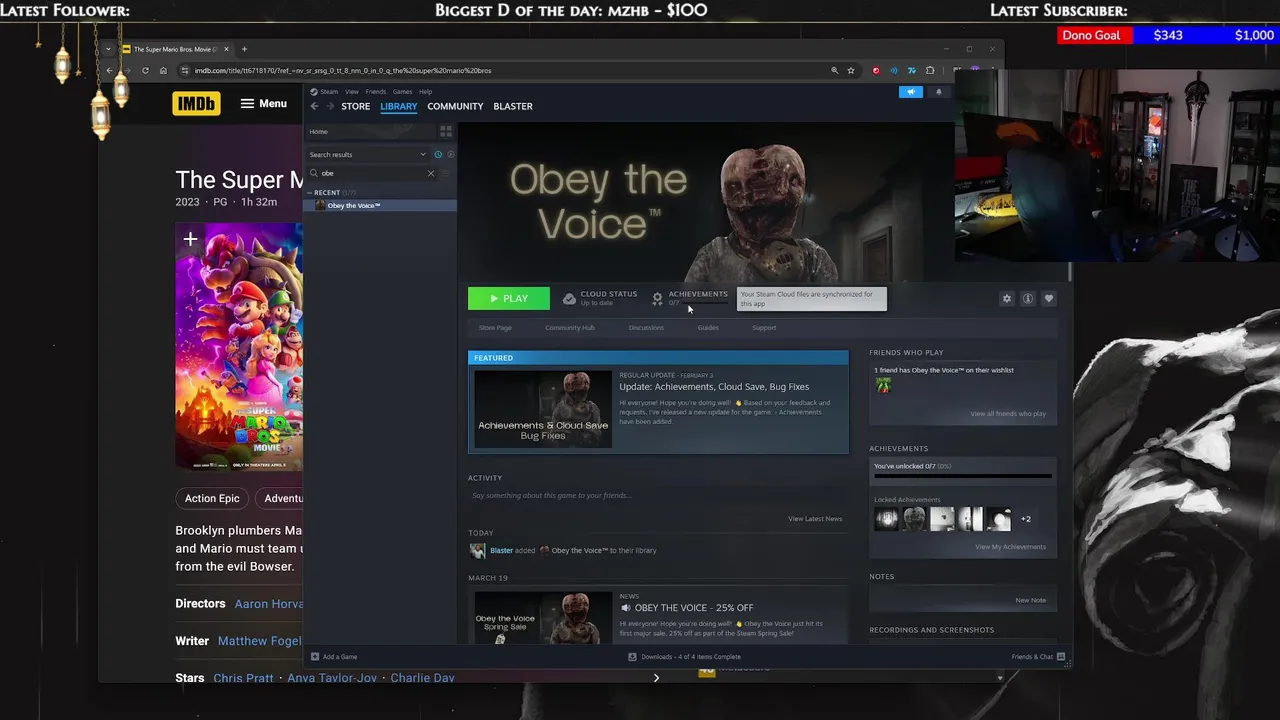Screen dimensions: 1280x720
Task: Open Matthew Fogel writer link
Action: (x=259, y=641)
